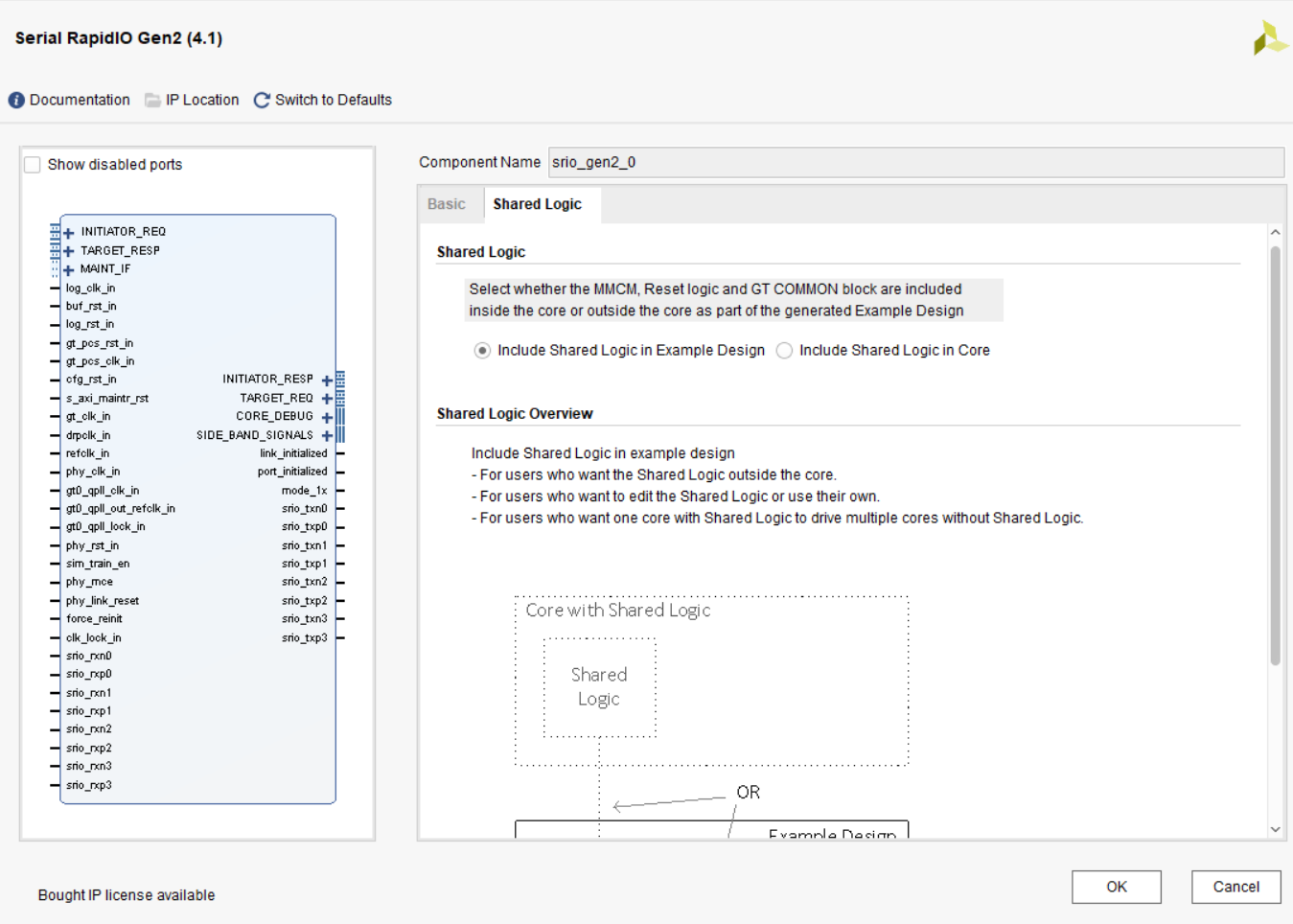Select the phy_rst_in port
Viewport: 1293px width, 924px height.
[x=92, y=545]
